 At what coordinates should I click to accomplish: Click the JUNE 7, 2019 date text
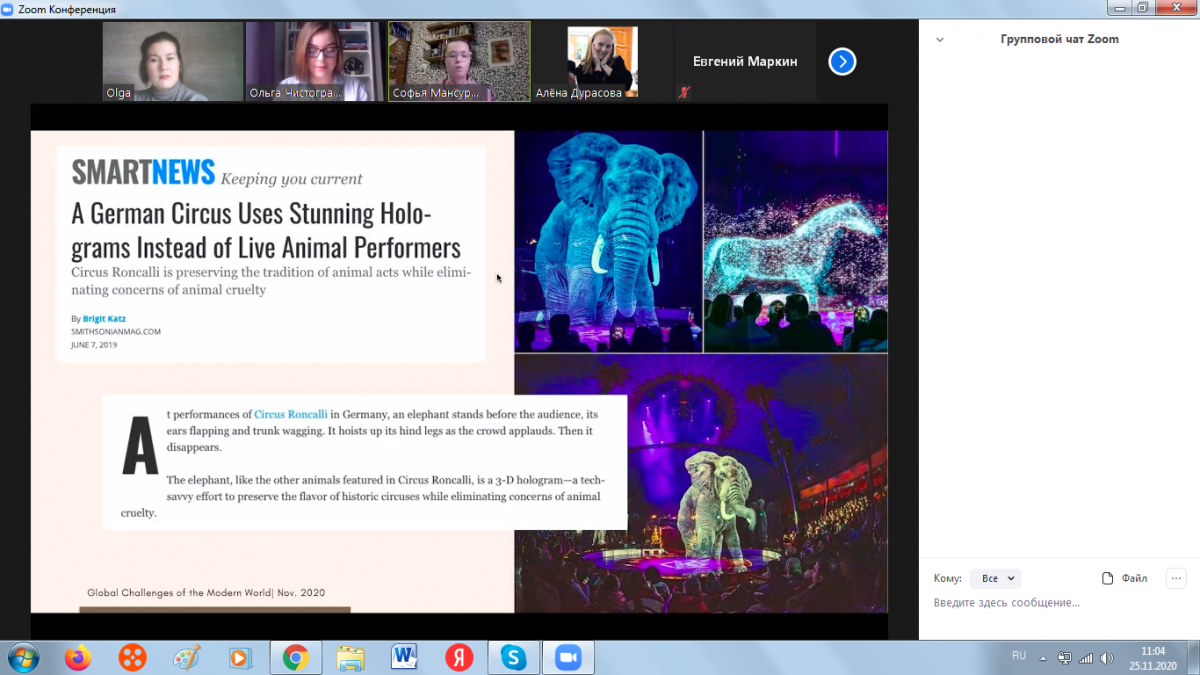pyautogui.click(x=94, y=344)
